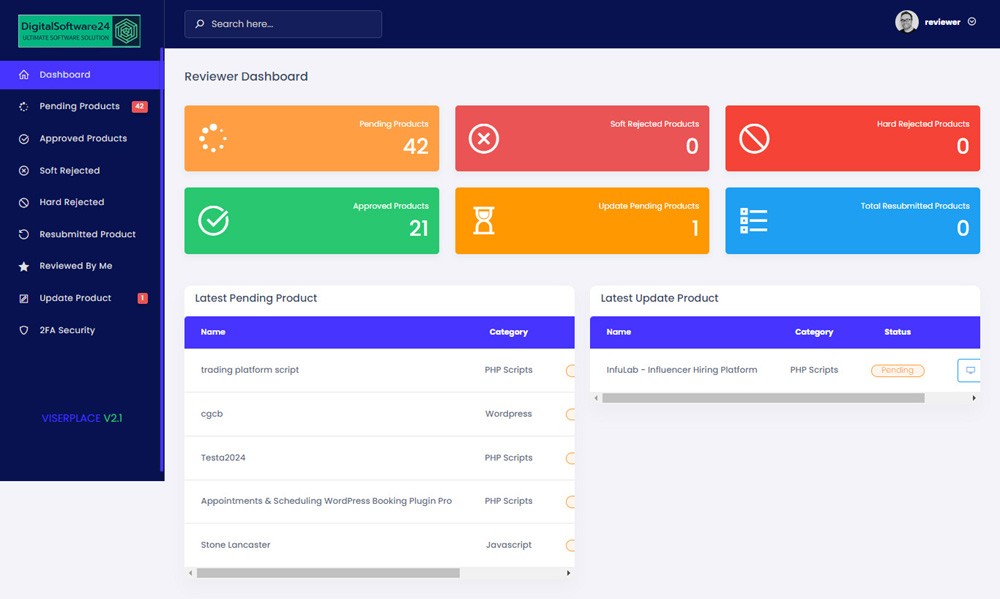Click the Pending status badge for InfuLab
Image resolution: width=1000 pixels, height=599 pixels.
coord(897,370)
